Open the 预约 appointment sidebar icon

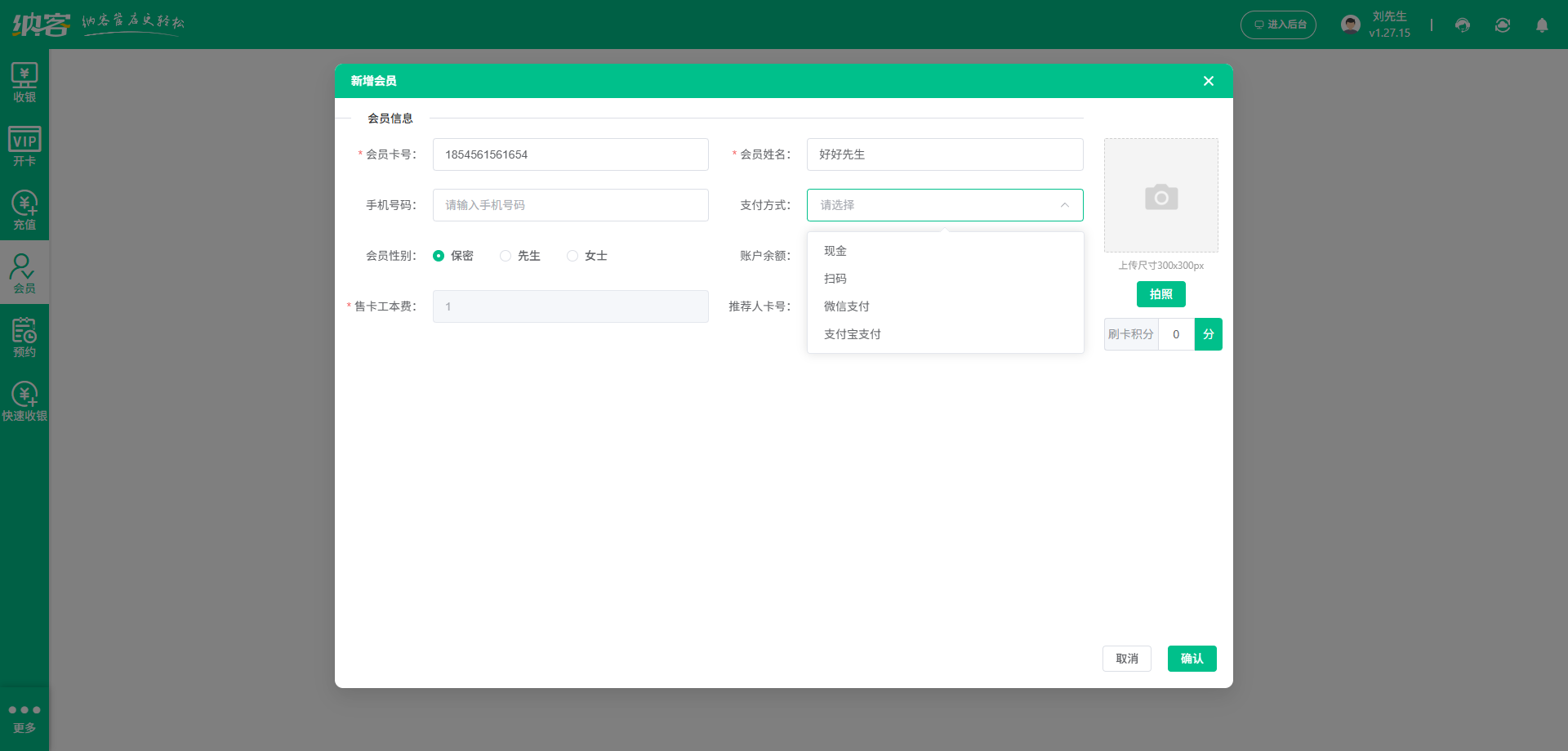point(24,337)
